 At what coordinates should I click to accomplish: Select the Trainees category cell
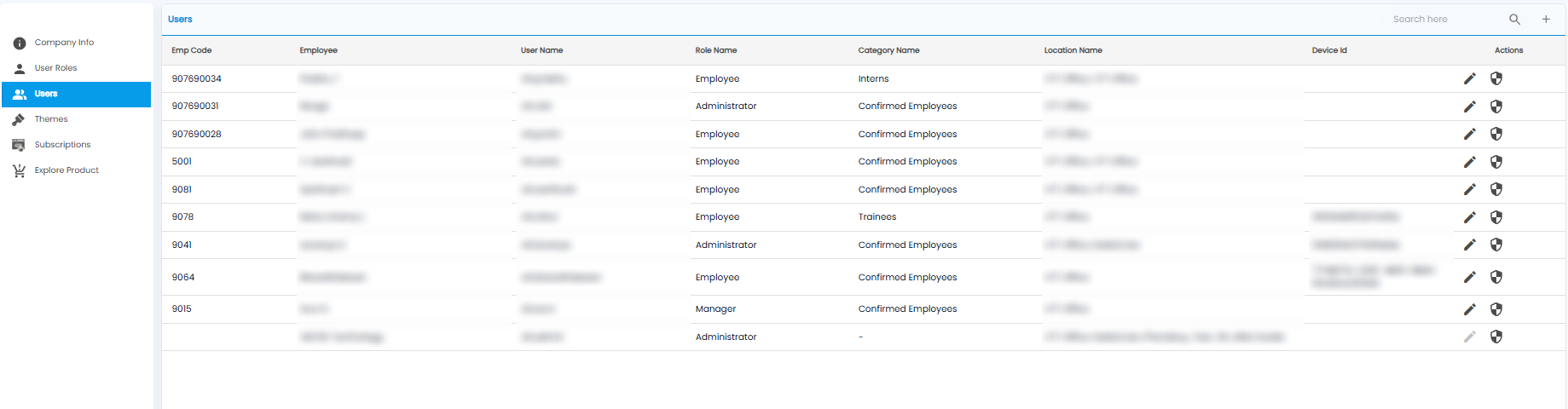(877, 216)
